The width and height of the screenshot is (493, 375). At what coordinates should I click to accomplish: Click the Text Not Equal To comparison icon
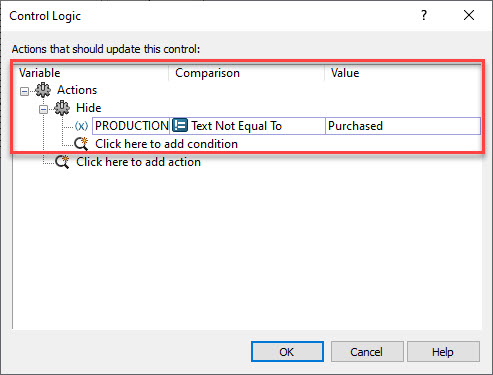(x=180, y=126)
